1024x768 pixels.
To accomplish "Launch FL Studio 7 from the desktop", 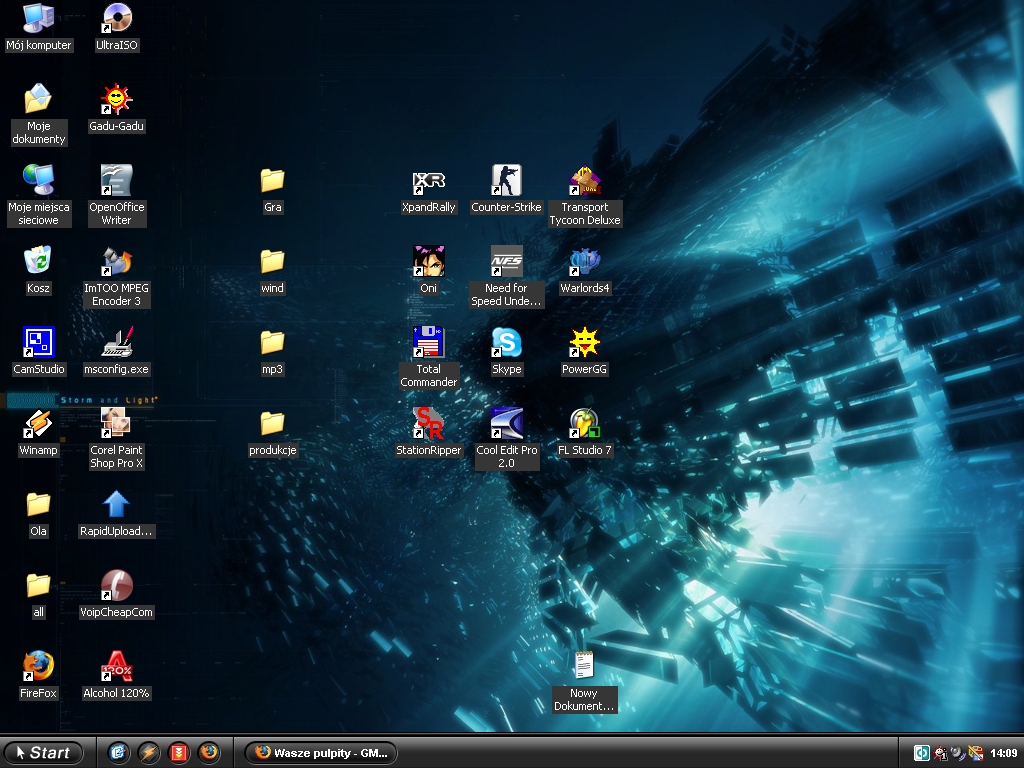I will (584, 424).
